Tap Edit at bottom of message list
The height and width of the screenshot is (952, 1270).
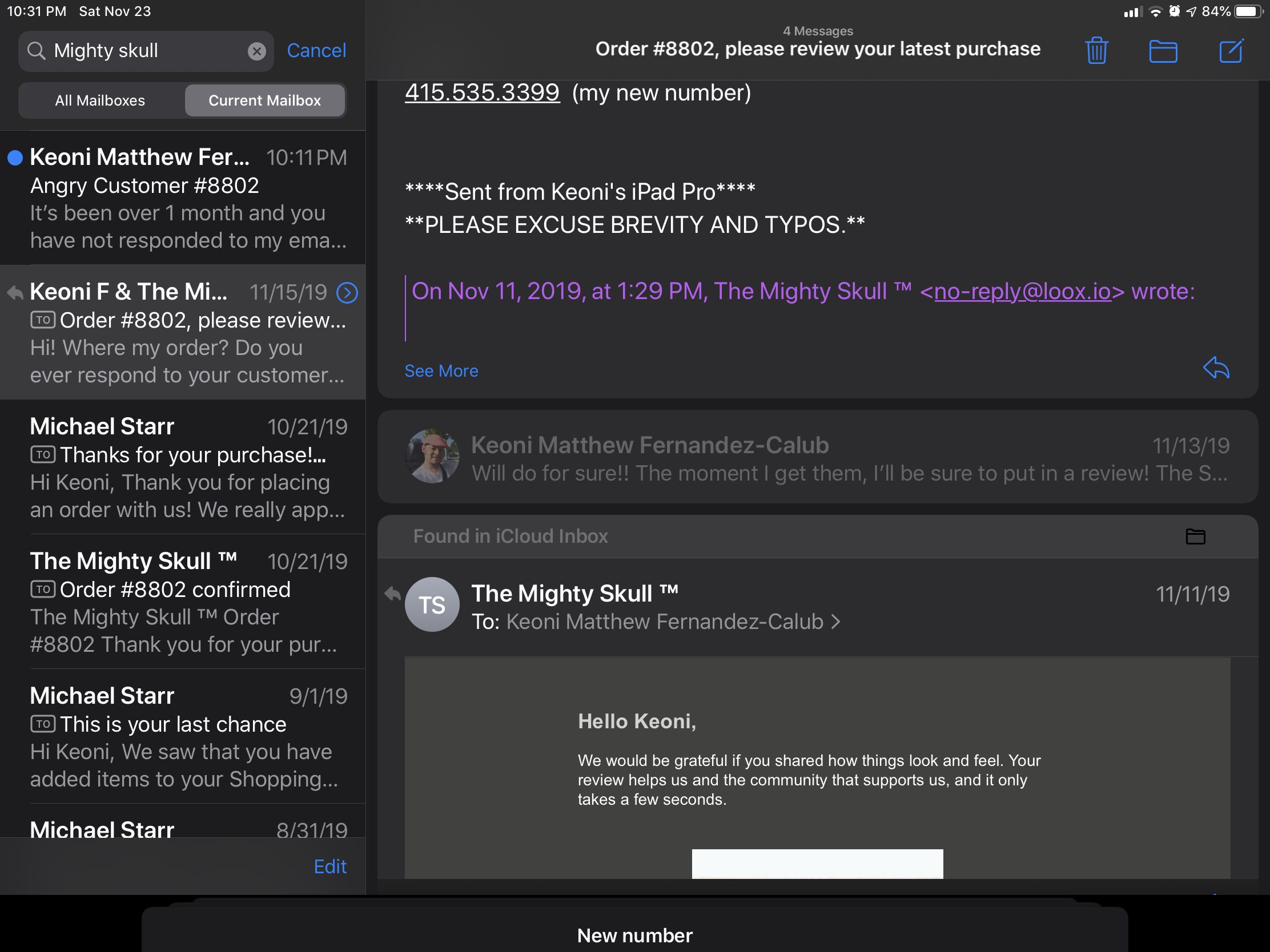(x=330, y=866)
